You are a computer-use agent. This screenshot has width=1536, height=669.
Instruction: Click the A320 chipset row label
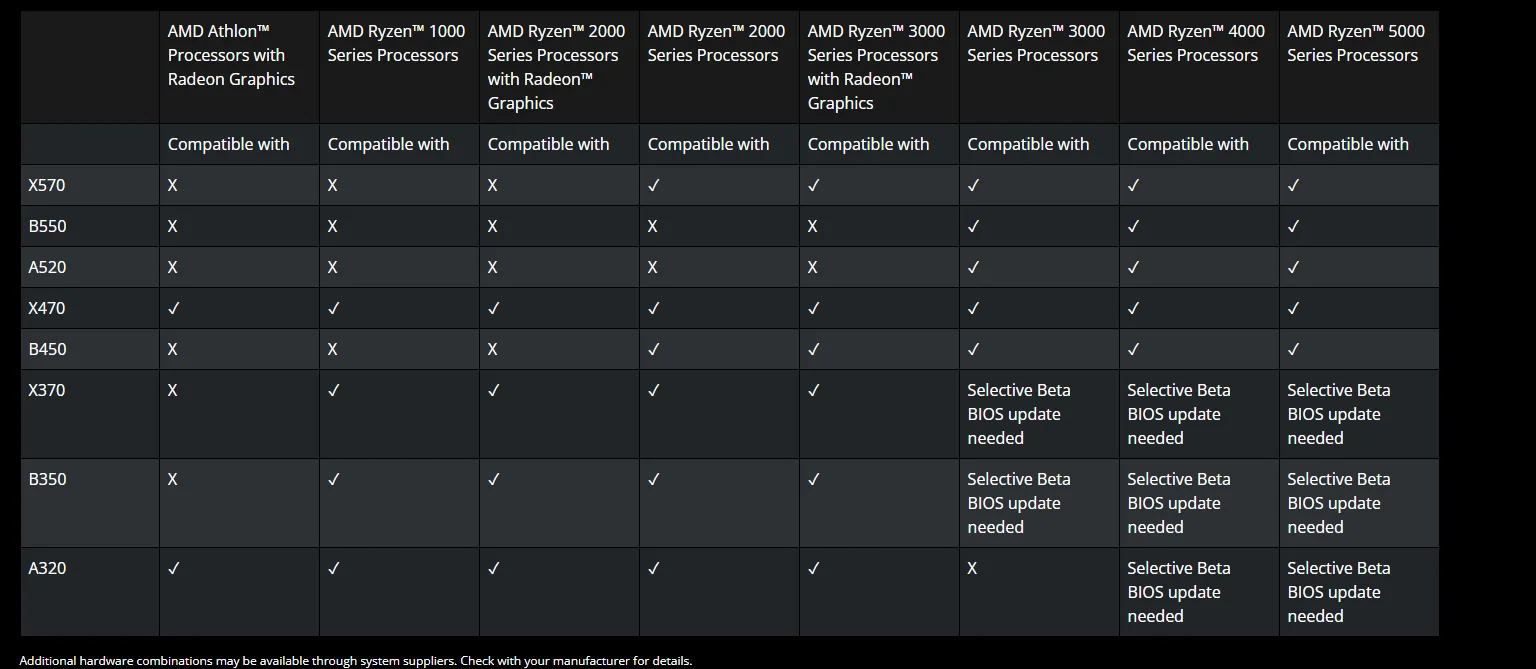47,568
